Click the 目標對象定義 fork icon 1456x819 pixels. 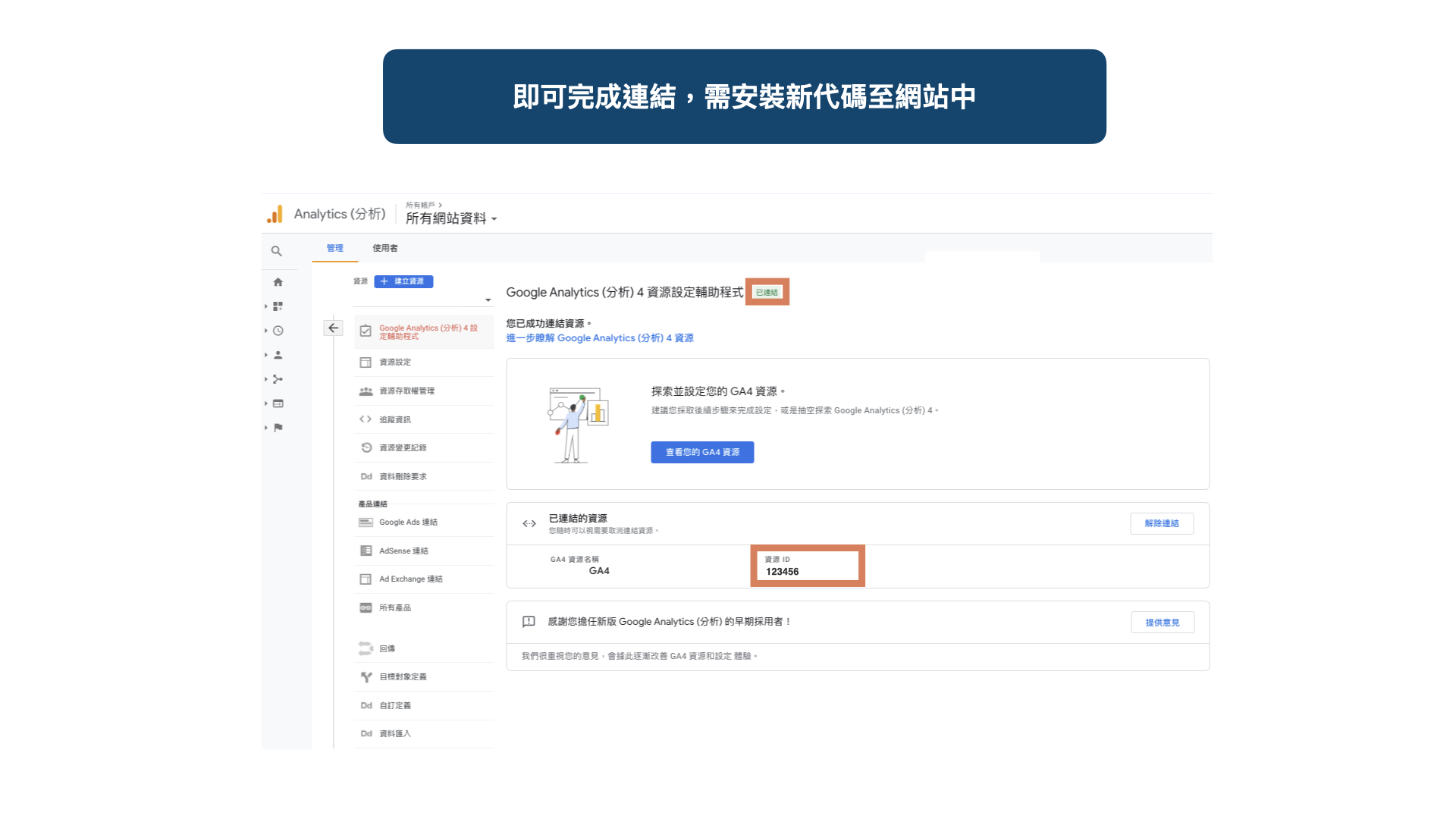366,677
